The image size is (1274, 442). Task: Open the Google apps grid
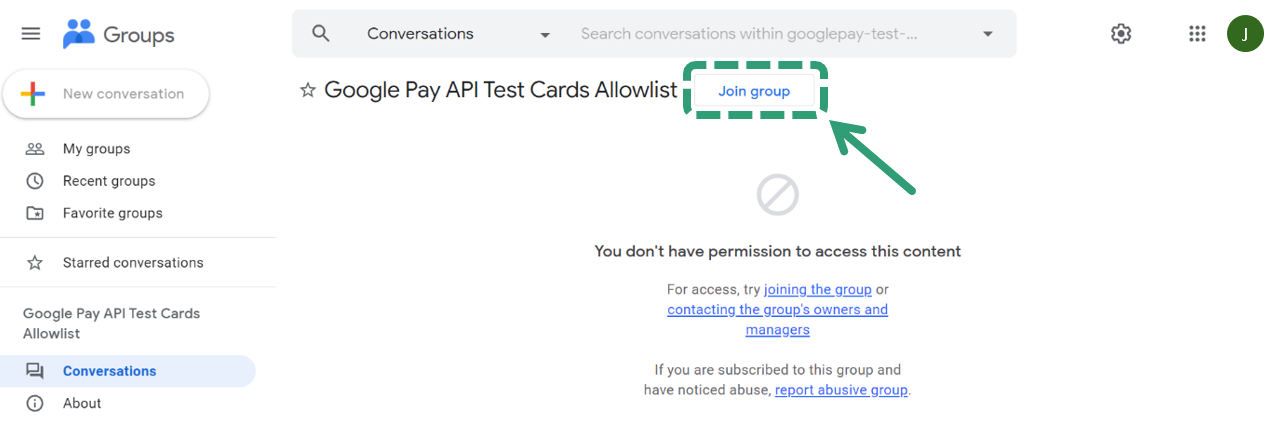[1197, 34]
